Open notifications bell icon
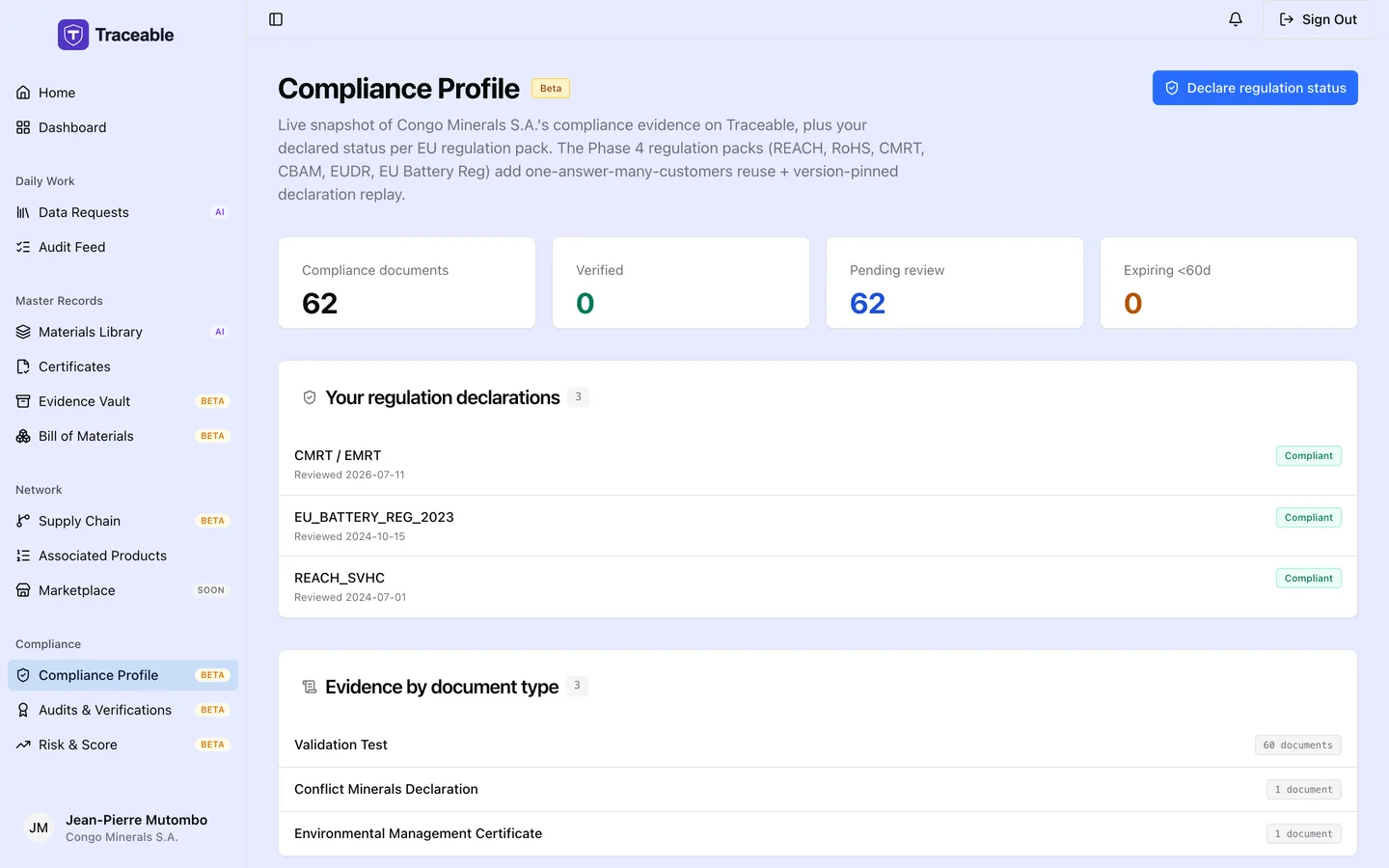Viewport: 1389px width, 868px height. coord(1236,19)
